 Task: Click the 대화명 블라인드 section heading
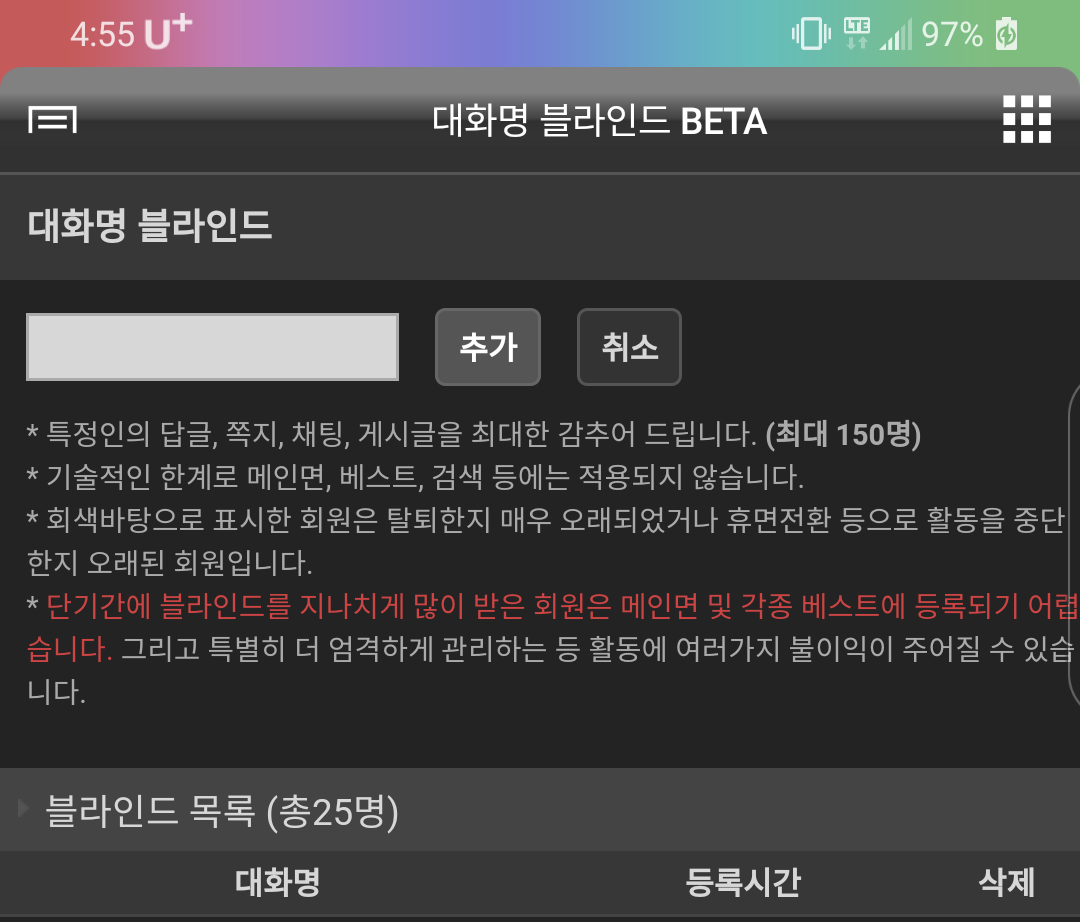149,225
